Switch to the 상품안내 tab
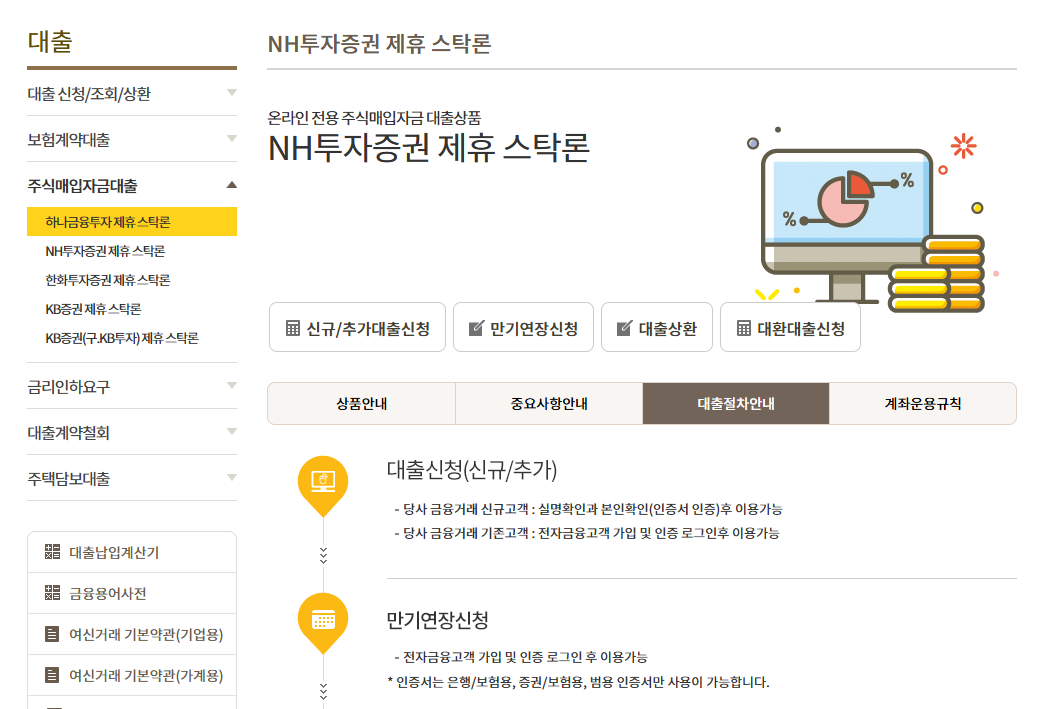The image size is (1042, 709). (x=362, y=403)
